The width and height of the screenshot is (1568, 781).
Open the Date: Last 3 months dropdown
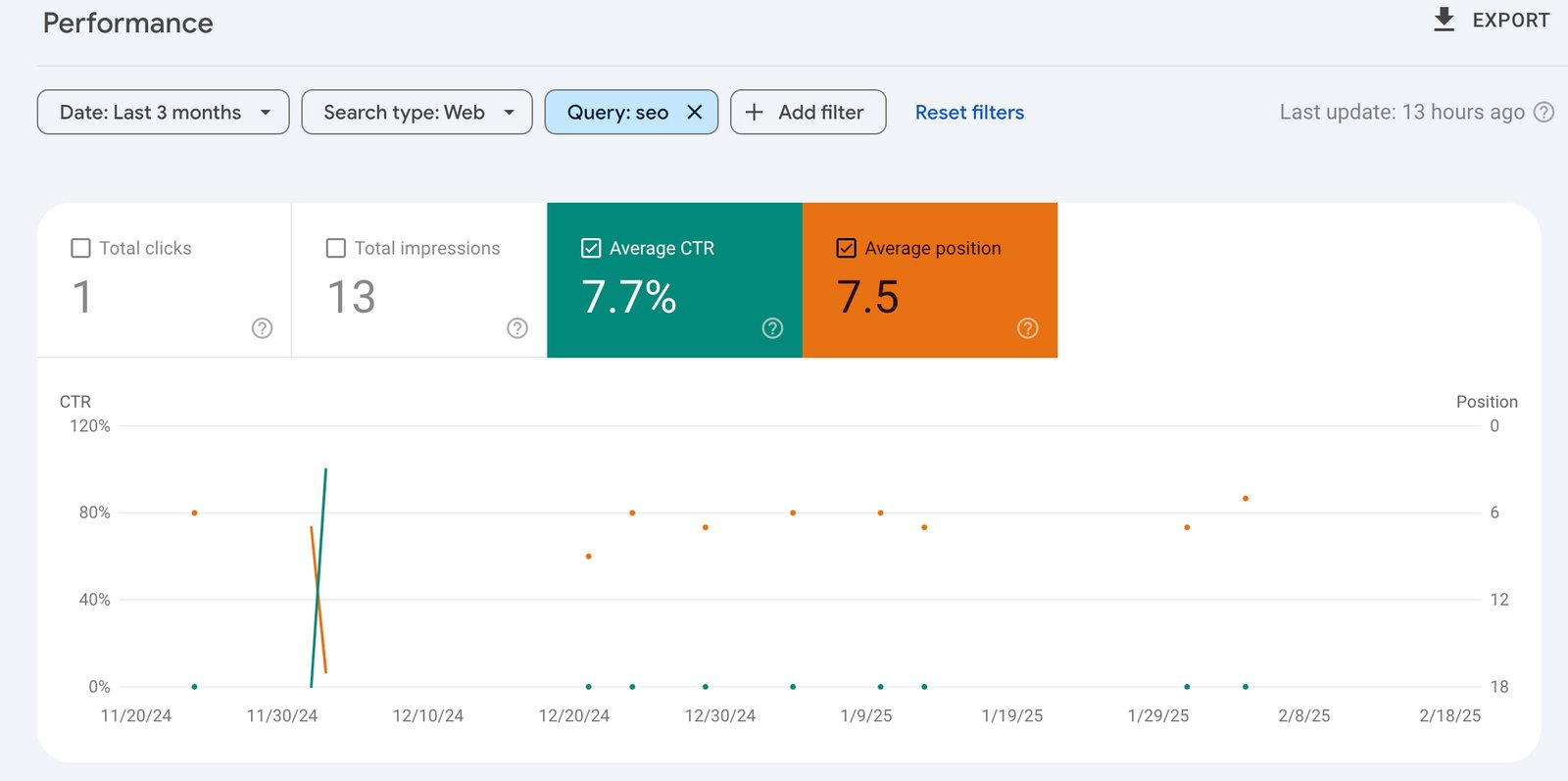(163, 112)
